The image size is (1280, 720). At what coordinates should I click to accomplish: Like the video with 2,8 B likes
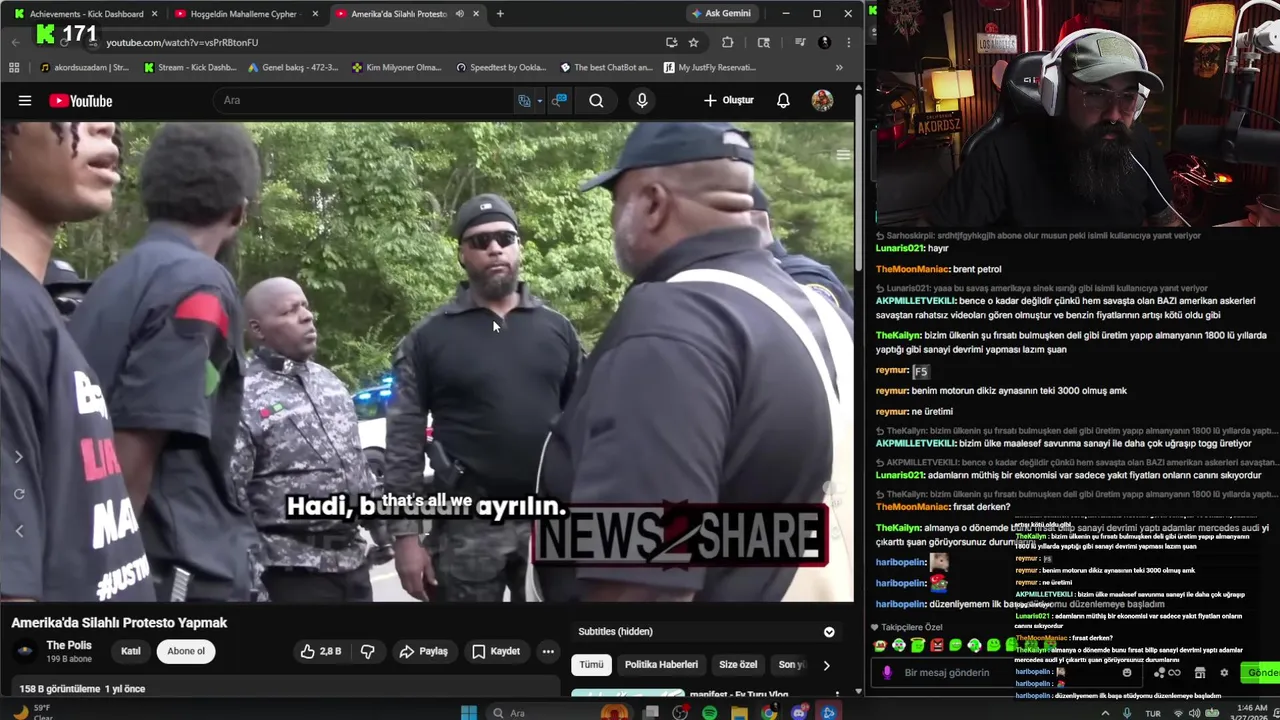pos(320,651)
